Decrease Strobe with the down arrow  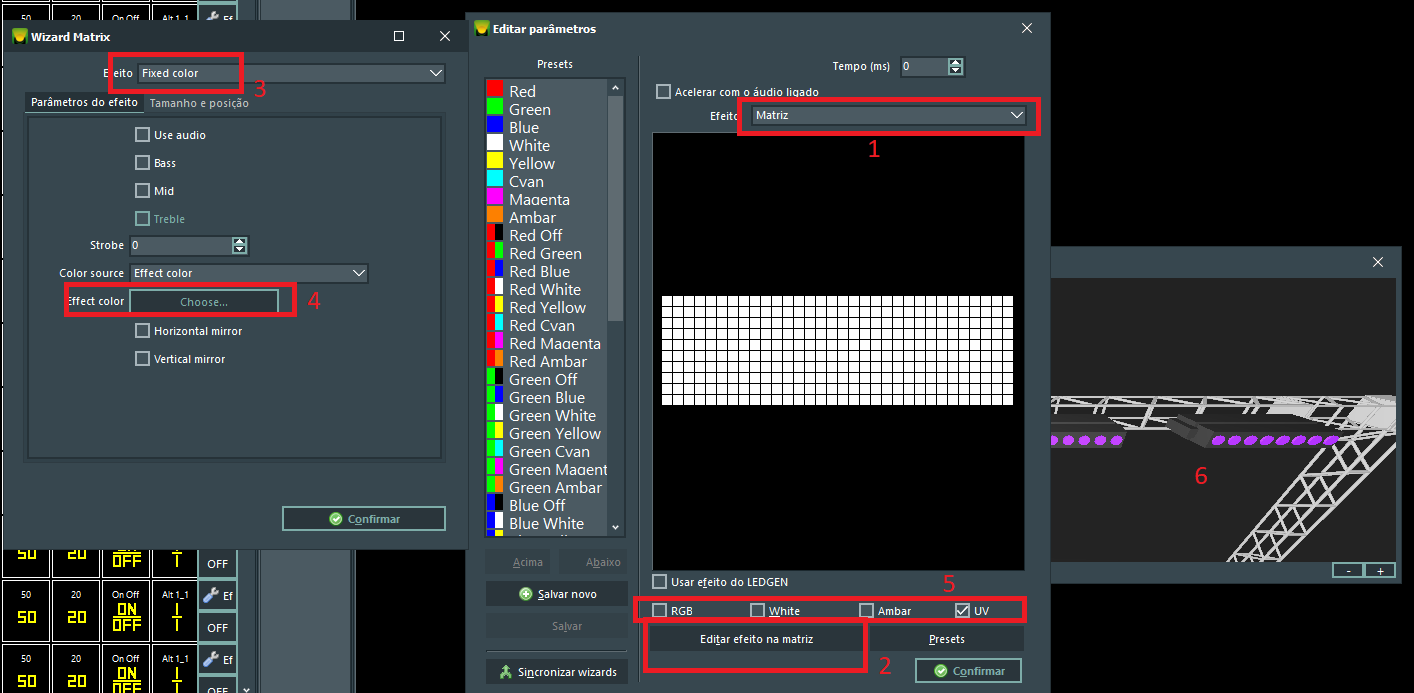(239, 249)
